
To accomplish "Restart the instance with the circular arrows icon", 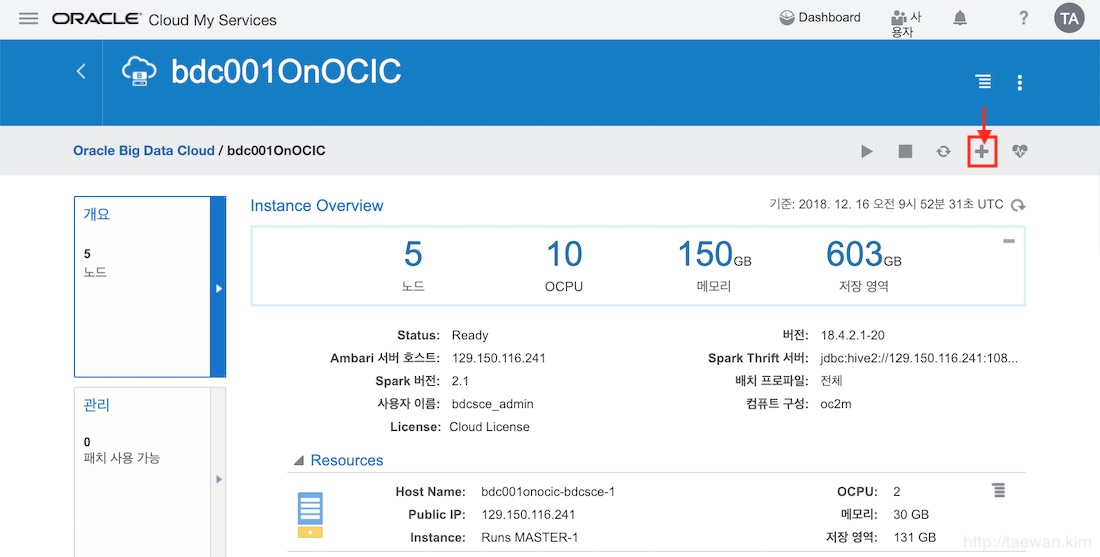I will pyautogui.click(x=944, y=151).
